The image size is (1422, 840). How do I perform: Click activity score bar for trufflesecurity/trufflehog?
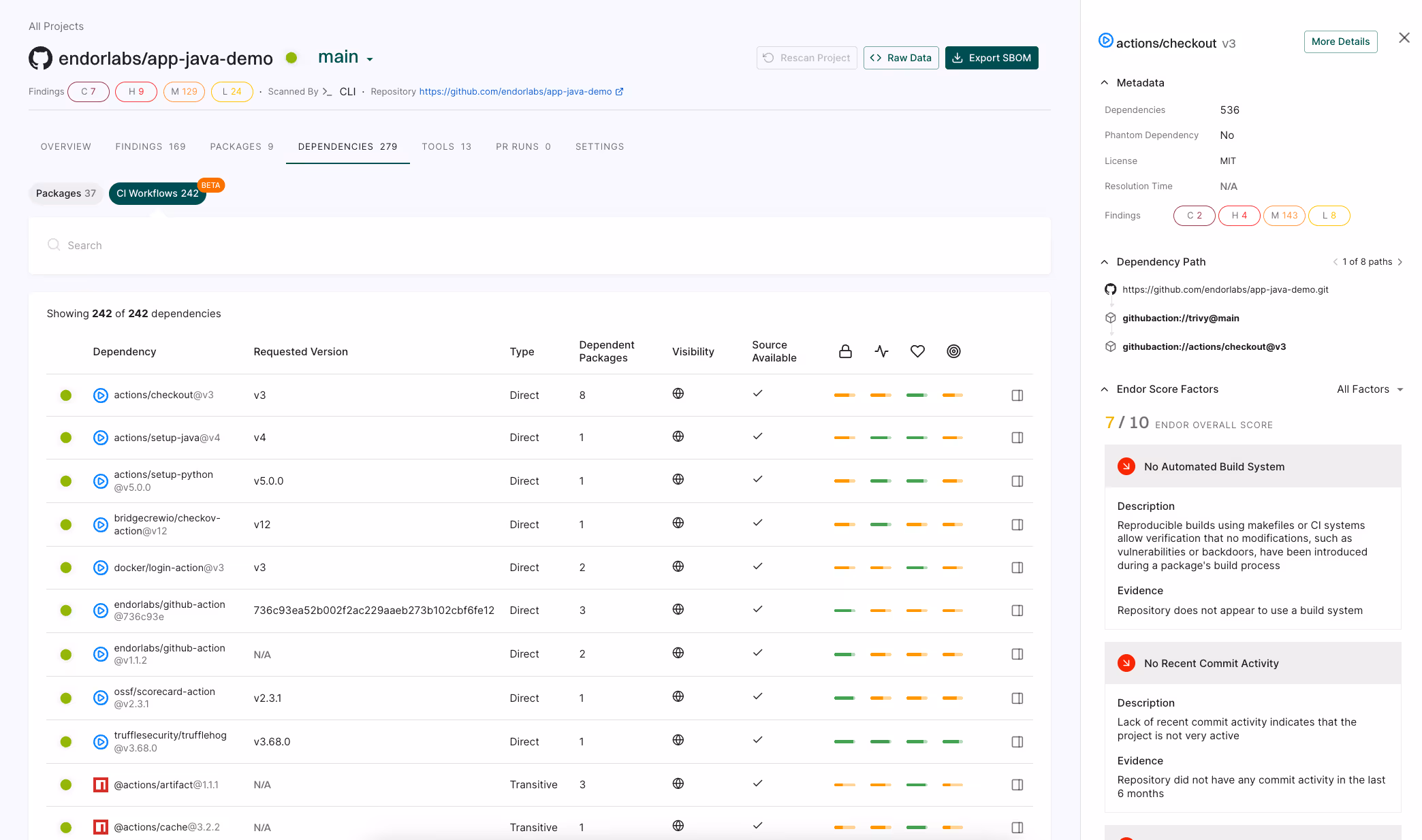[881, 742]
